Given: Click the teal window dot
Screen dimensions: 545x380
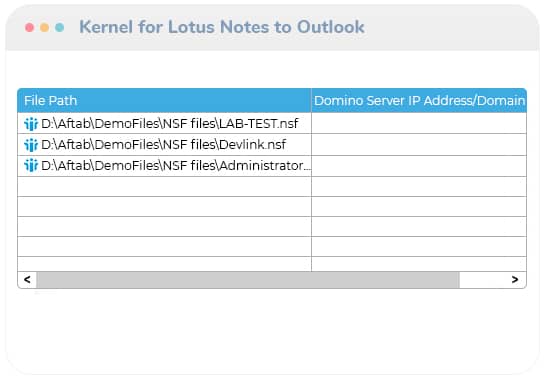Looking at the screenshot, I should click(59, 27).
